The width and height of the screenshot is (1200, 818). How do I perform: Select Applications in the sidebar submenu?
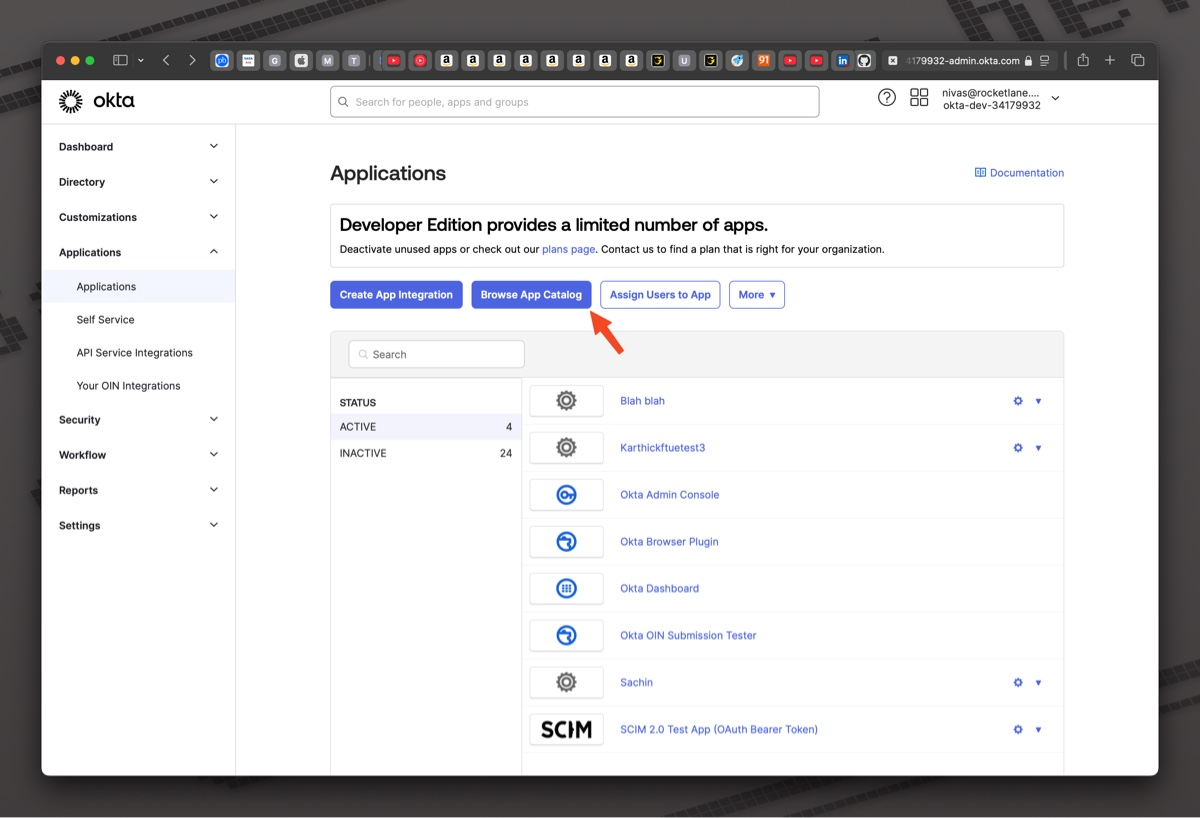pos(139,287)
